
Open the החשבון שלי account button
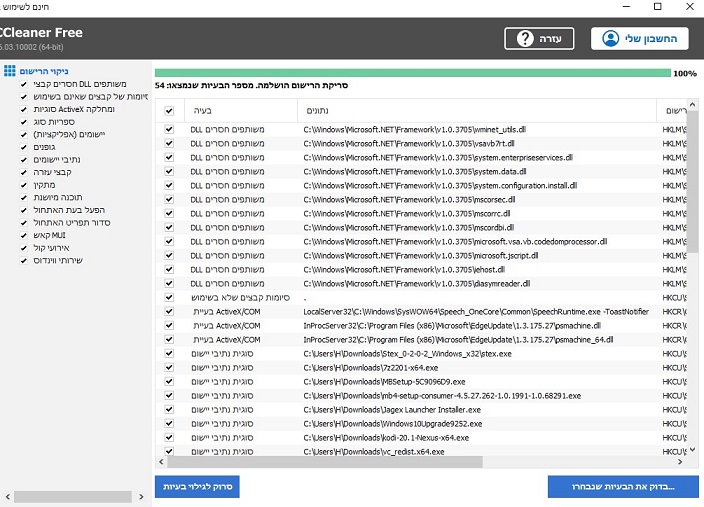pos(640,39)
